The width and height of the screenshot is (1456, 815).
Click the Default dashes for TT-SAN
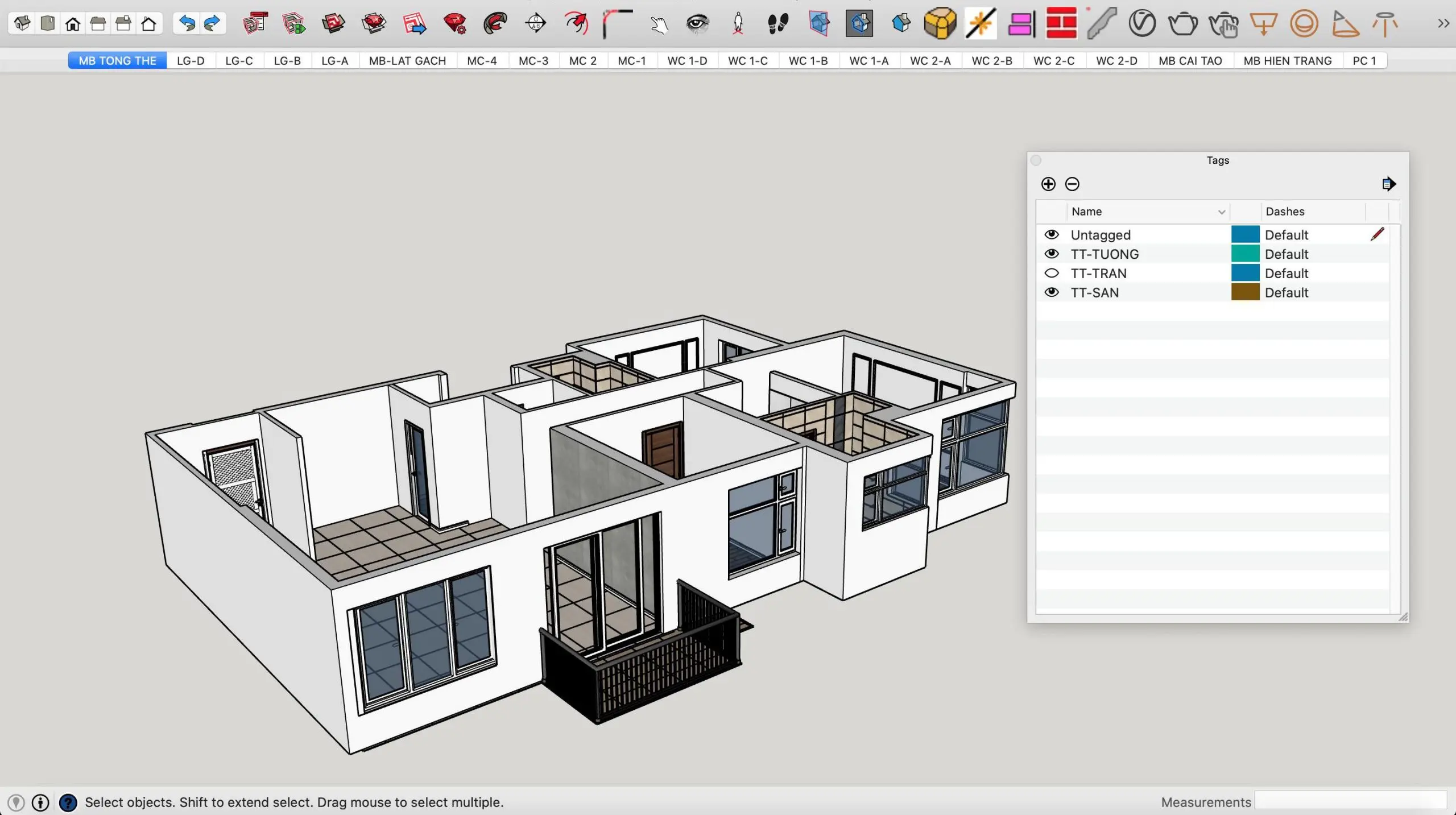tap(1287, 292)
